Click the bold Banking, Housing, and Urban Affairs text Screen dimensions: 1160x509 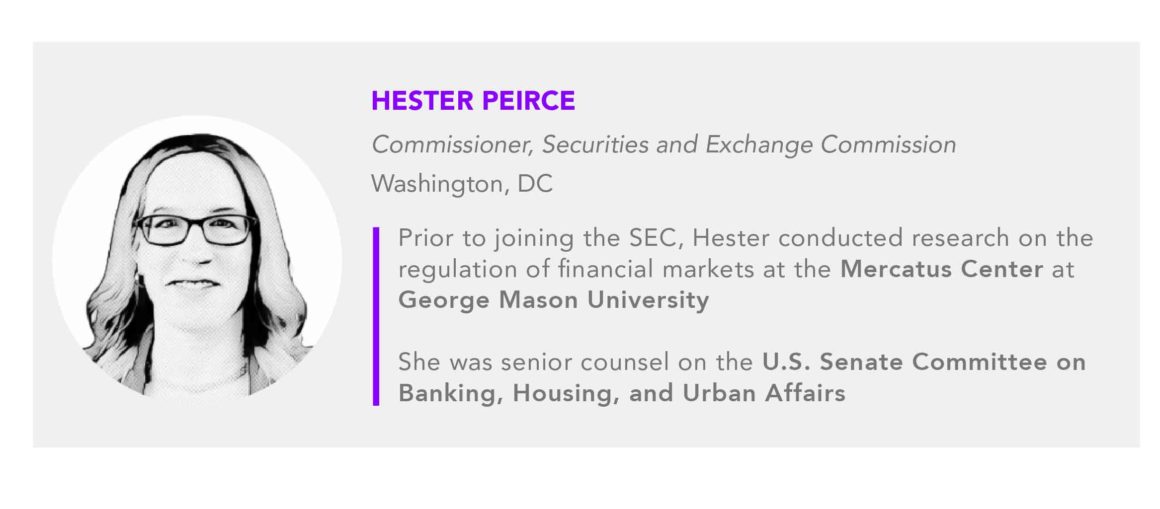[x=621, y=394]
